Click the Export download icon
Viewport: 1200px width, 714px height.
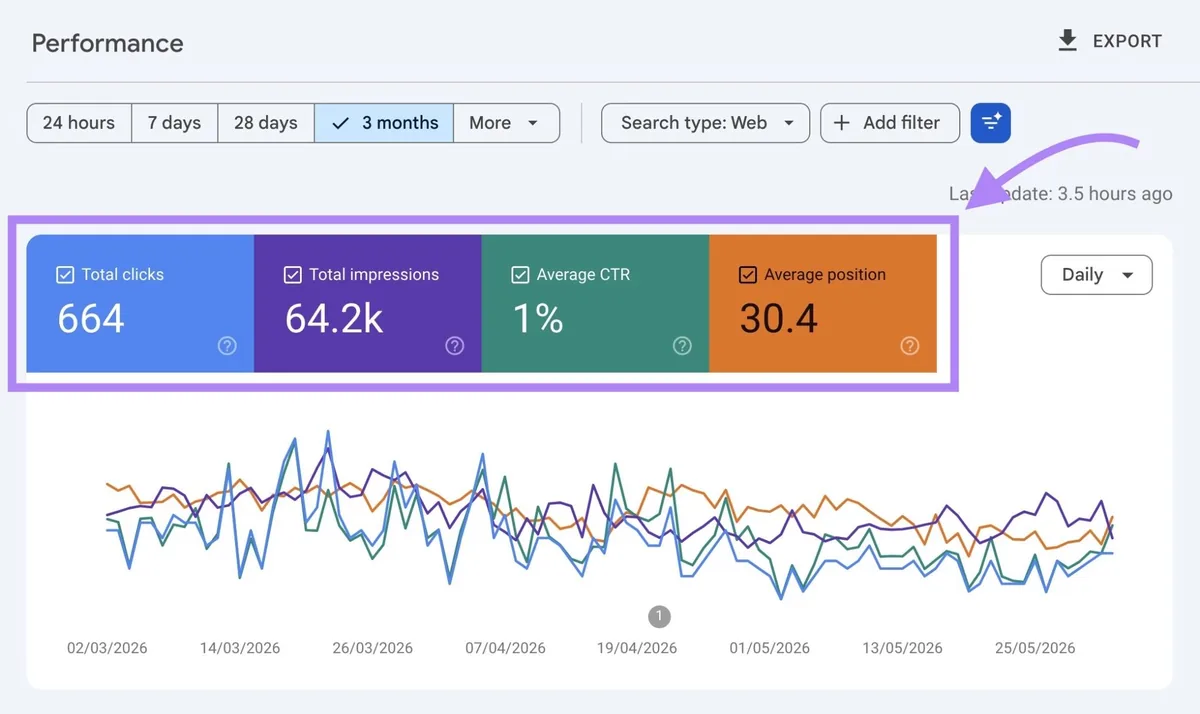click(1067, 41)
